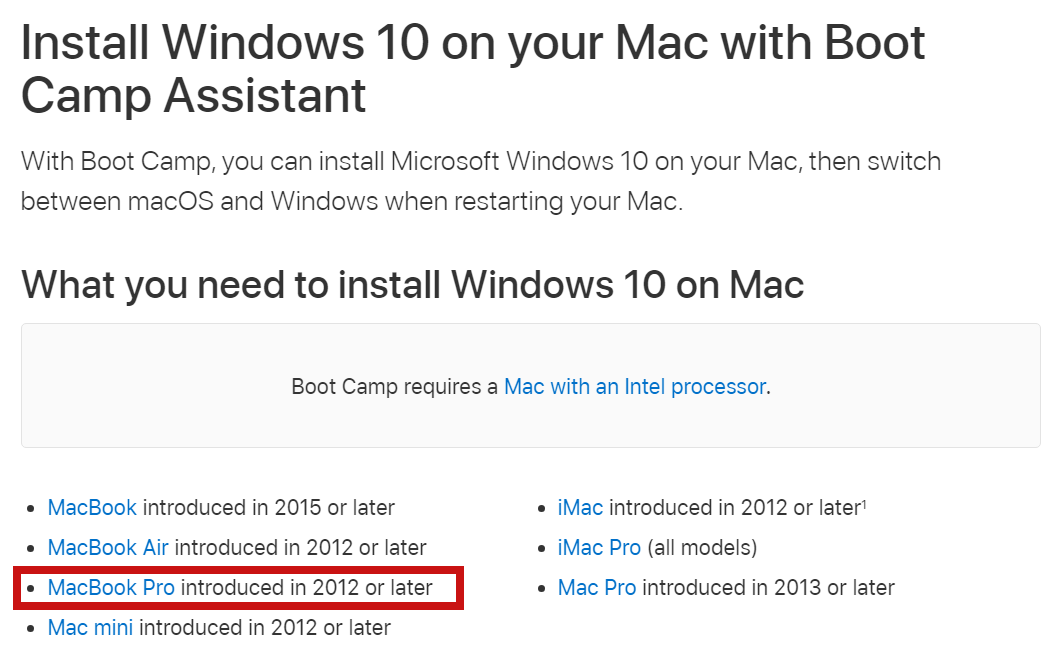This screenshot has height=660, width=1059.
Task: Click the bullet point before Mac mini
Action: tap(30, 629)
